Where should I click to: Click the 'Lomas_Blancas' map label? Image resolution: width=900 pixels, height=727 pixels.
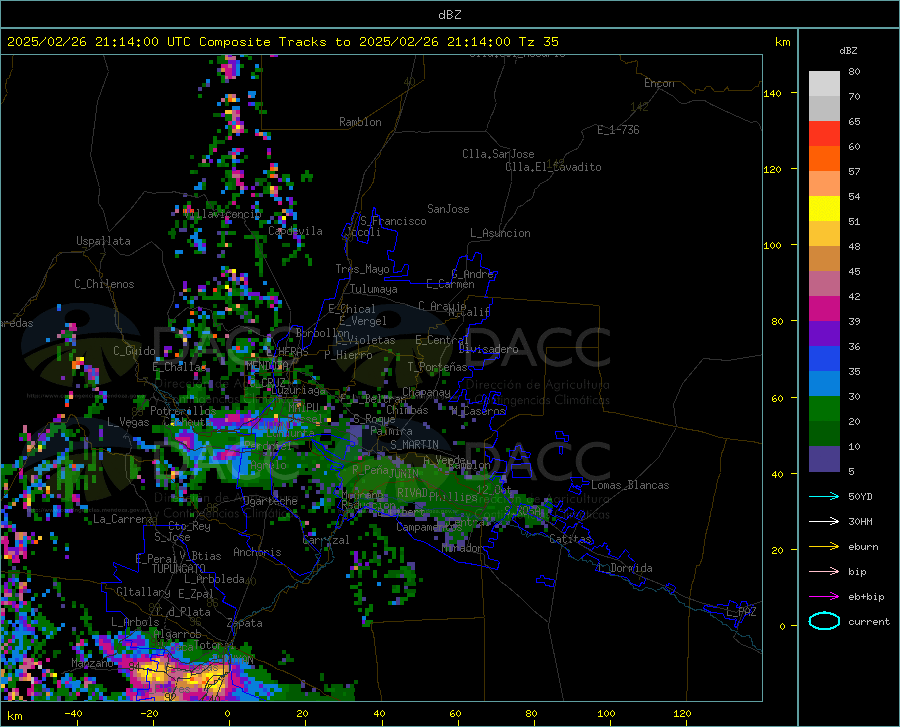[x=630, y=485]
